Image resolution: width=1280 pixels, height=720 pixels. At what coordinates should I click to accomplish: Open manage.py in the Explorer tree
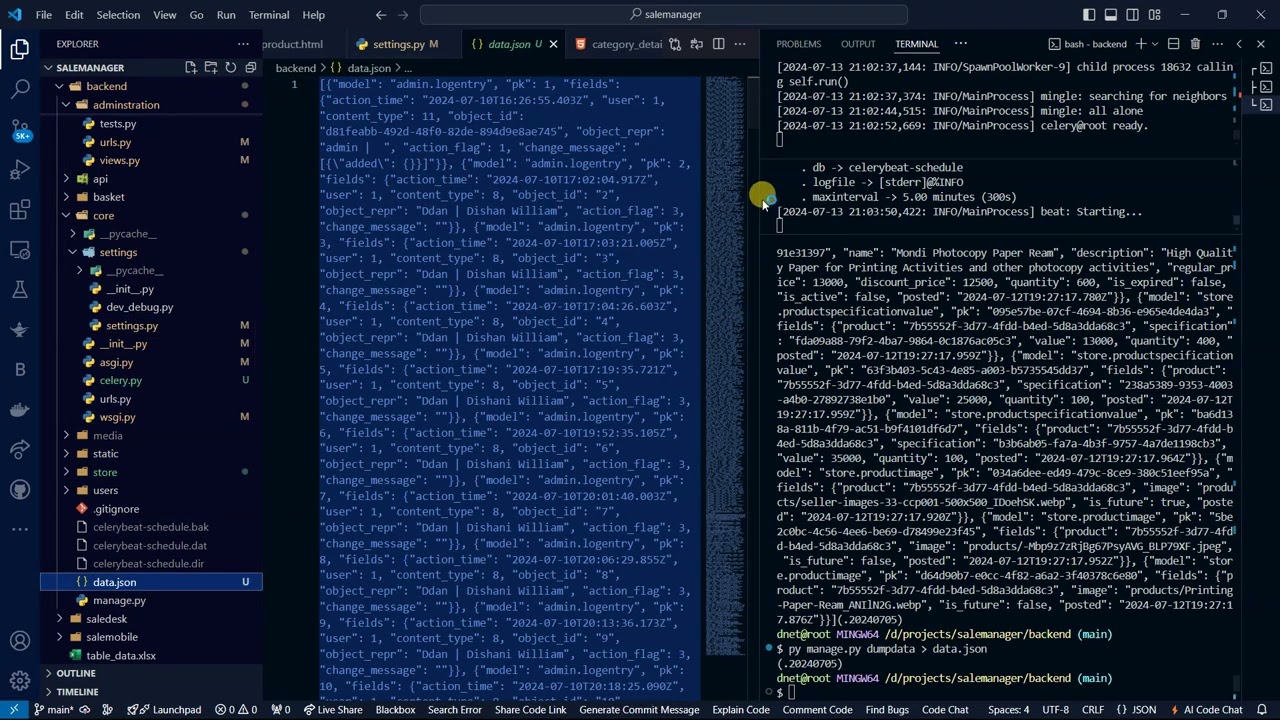[x=119, y=600]
